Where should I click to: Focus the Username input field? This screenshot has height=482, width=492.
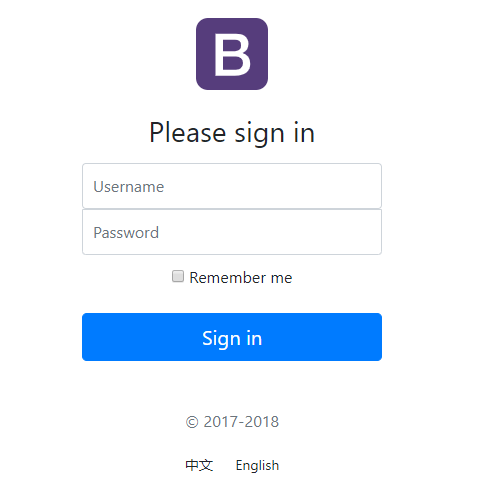[x=232, y=186]
